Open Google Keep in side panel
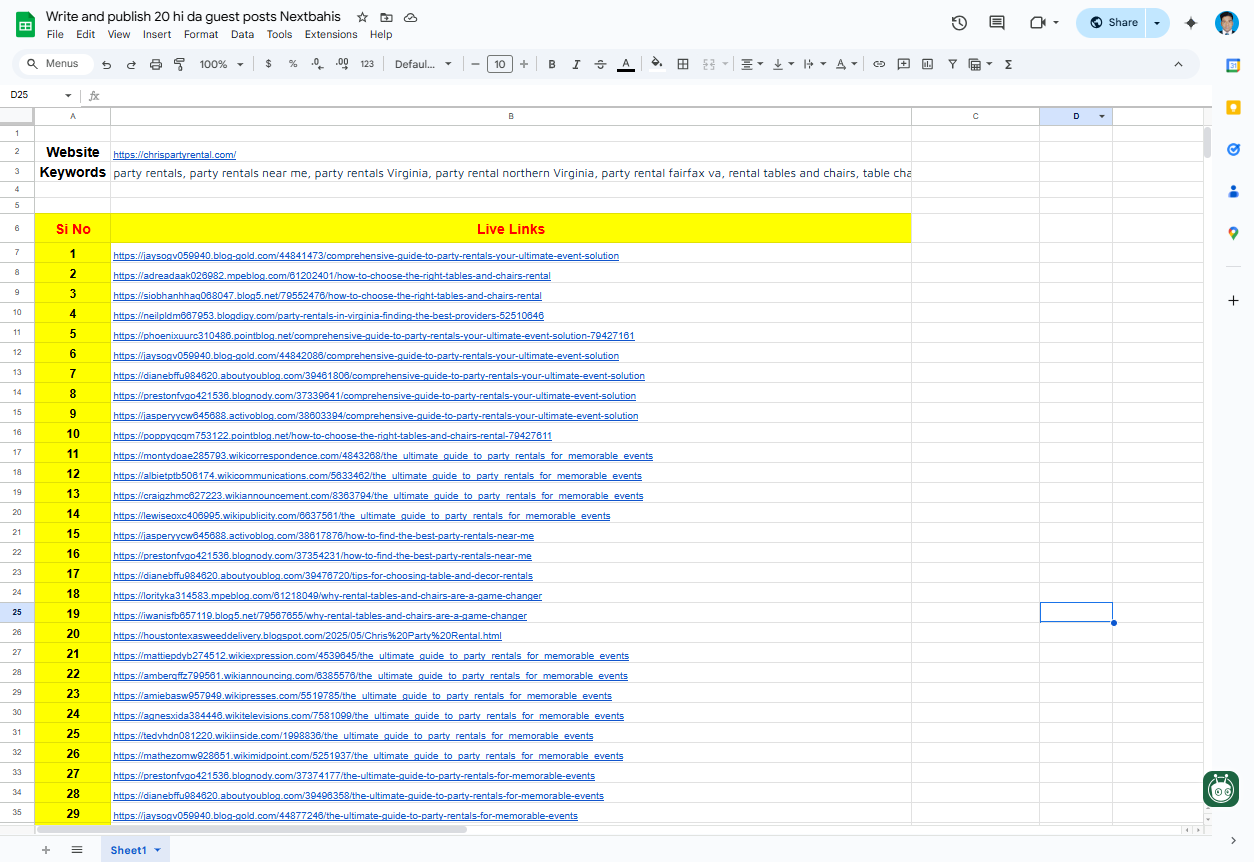 pos(1233,107)
